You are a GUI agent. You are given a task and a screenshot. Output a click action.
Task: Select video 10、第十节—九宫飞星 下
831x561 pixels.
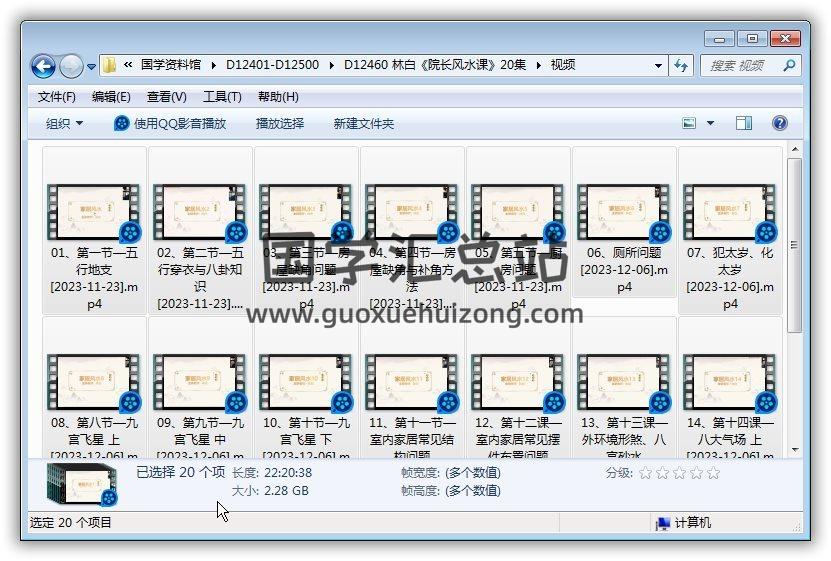point(306,382)
